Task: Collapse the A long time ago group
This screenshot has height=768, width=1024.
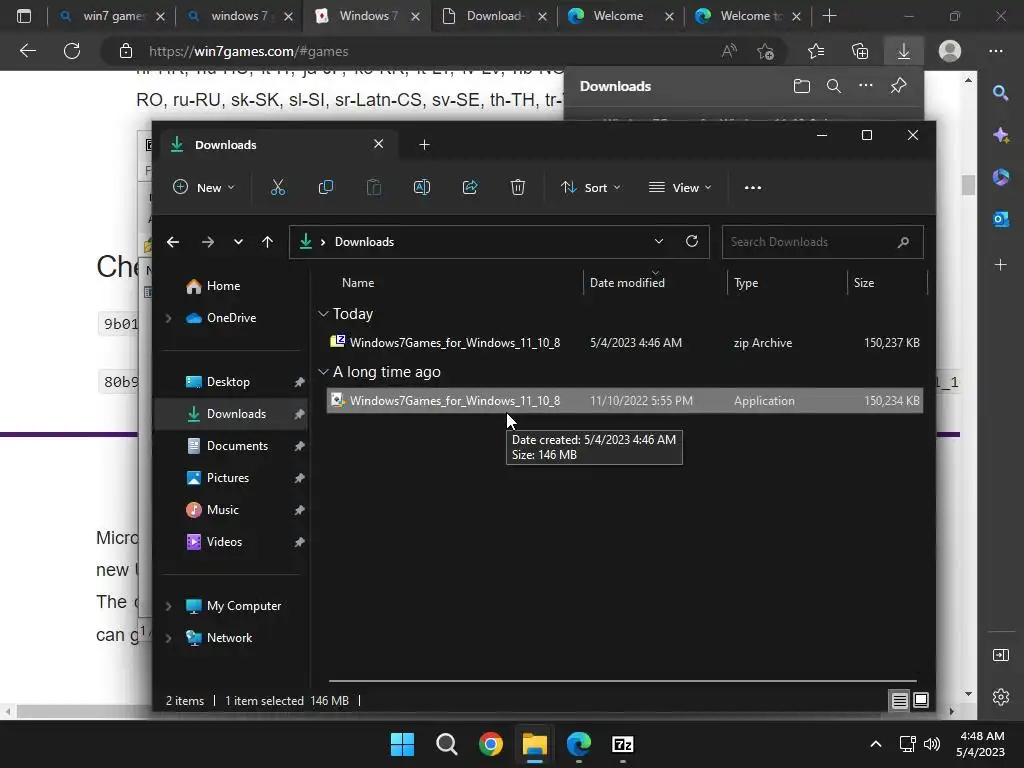Action: tap(323, 372)
